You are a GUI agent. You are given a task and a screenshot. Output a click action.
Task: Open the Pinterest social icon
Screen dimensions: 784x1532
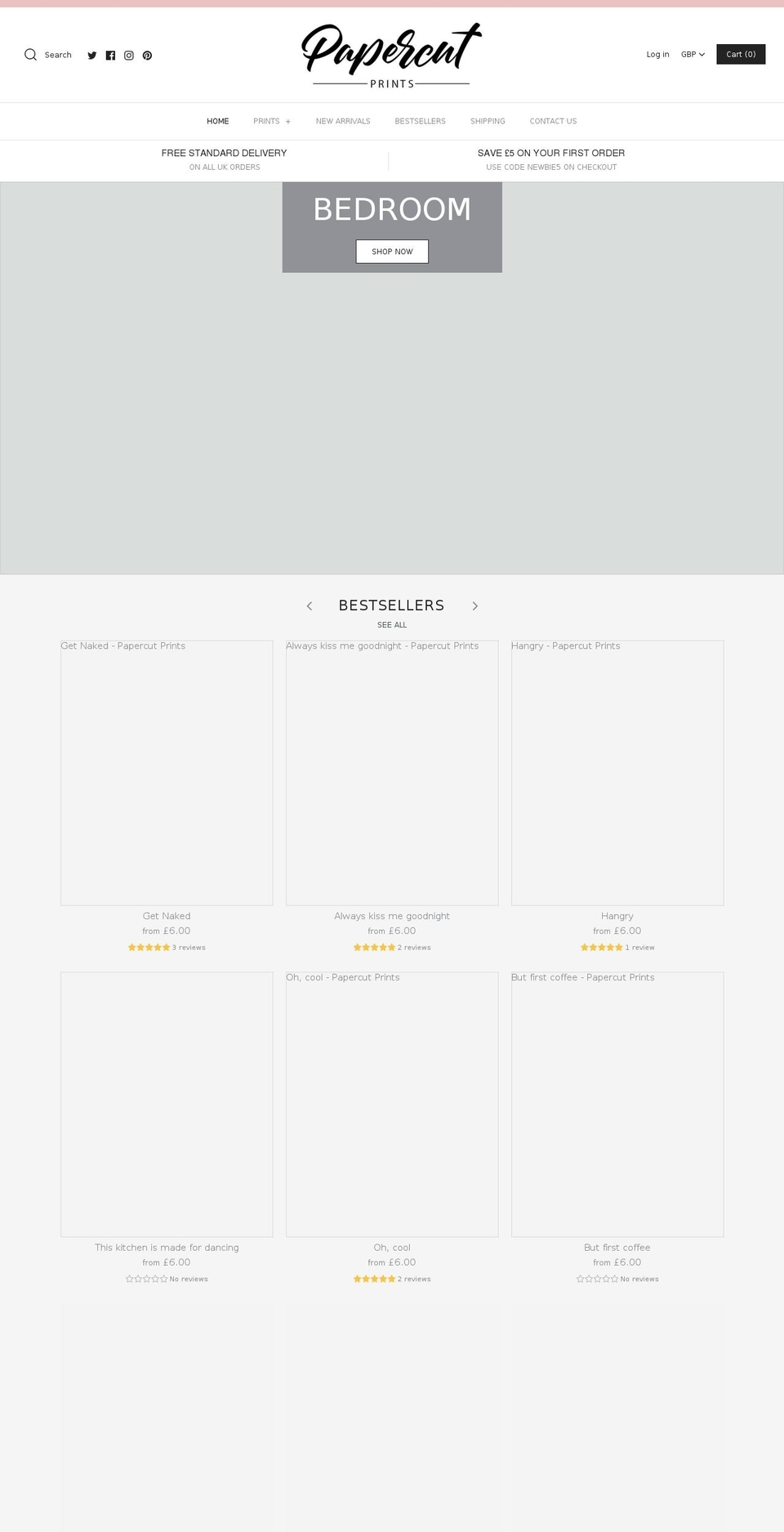coord(147,56)
